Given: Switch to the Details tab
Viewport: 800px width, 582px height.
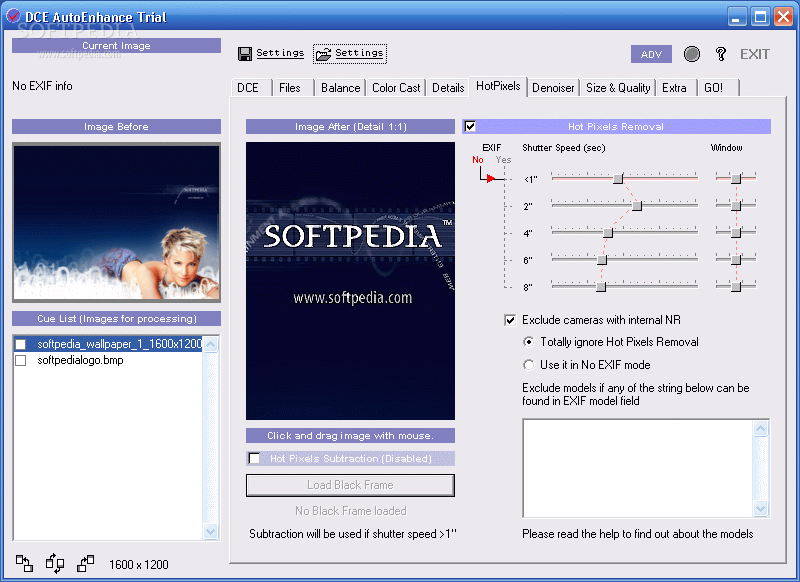Looking at the screenshot, I should [447, 88].
